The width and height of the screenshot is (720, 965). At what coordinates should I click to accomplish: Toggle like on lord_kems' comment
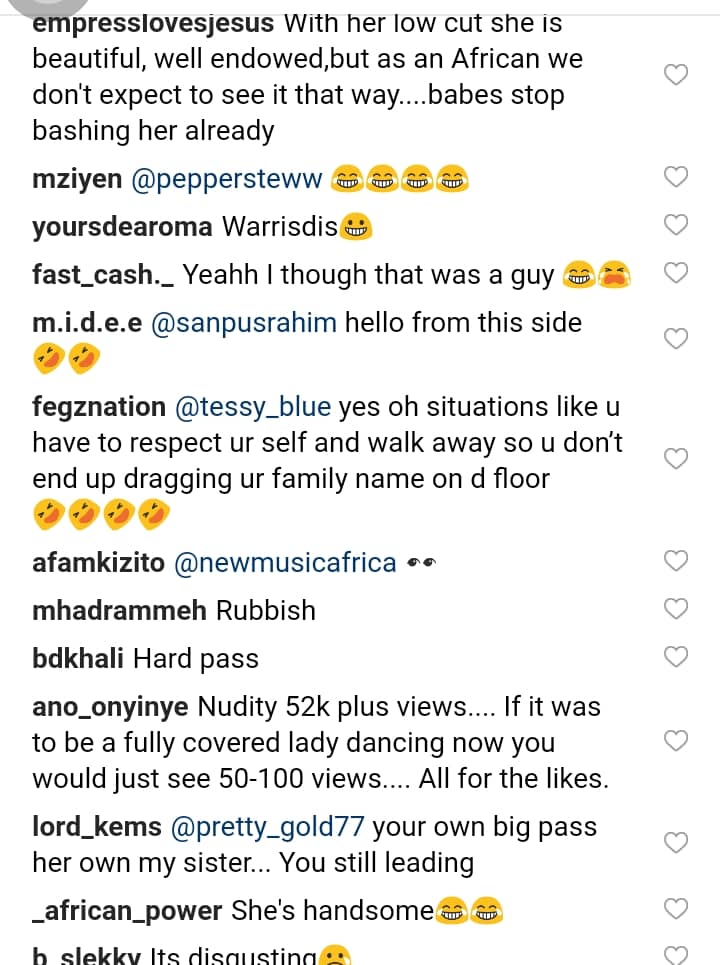tap(677, 843)
